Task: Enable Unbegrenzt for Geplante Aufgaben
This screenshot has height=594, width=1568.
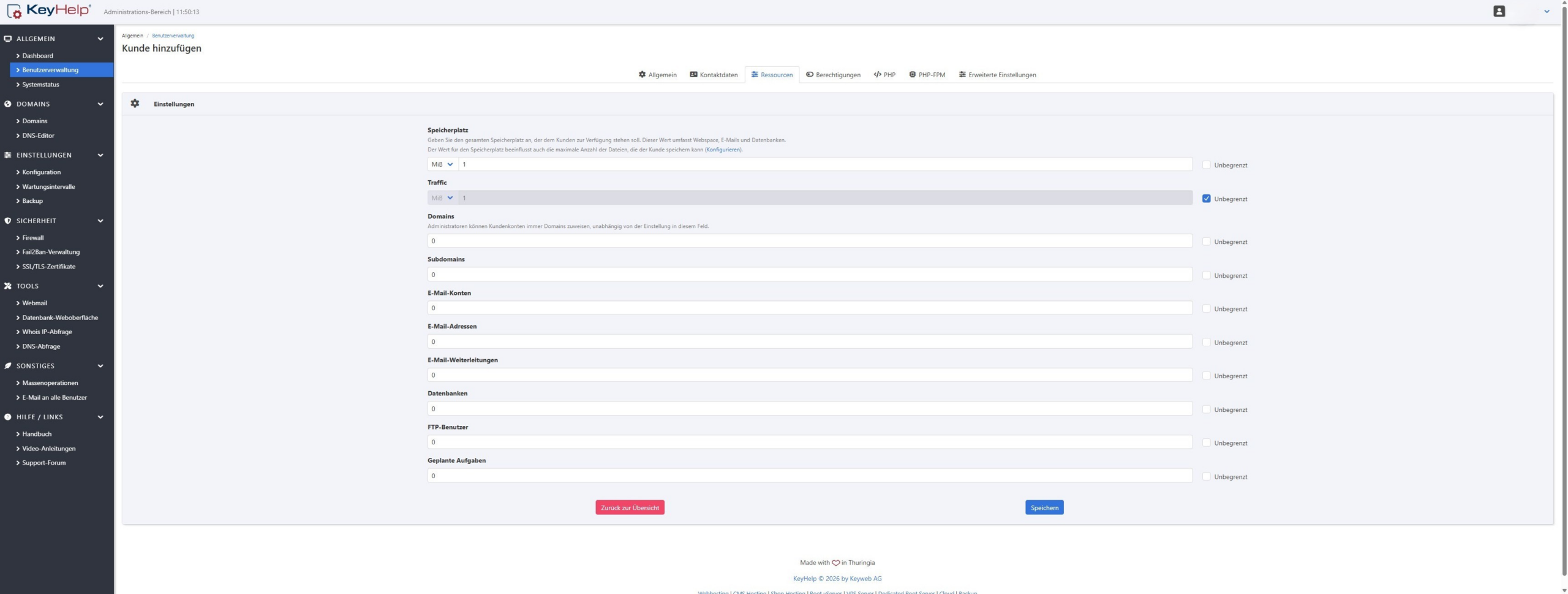Action: point(1206,476)
